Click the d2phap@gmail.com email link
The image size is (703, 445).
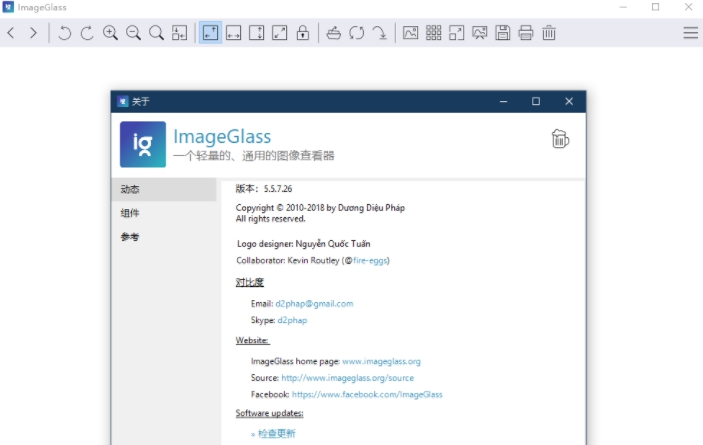pyautogui.click(x=314, y=304)
